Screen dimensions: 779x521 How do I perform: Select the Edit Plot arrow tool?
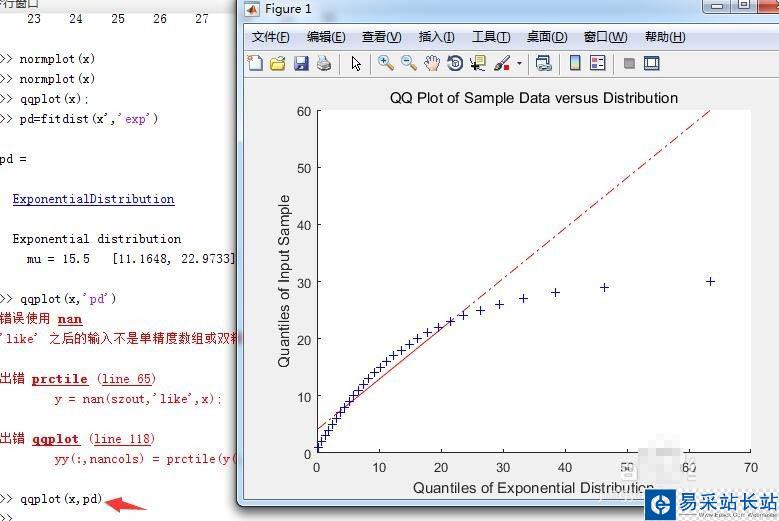tap(356, 64)
